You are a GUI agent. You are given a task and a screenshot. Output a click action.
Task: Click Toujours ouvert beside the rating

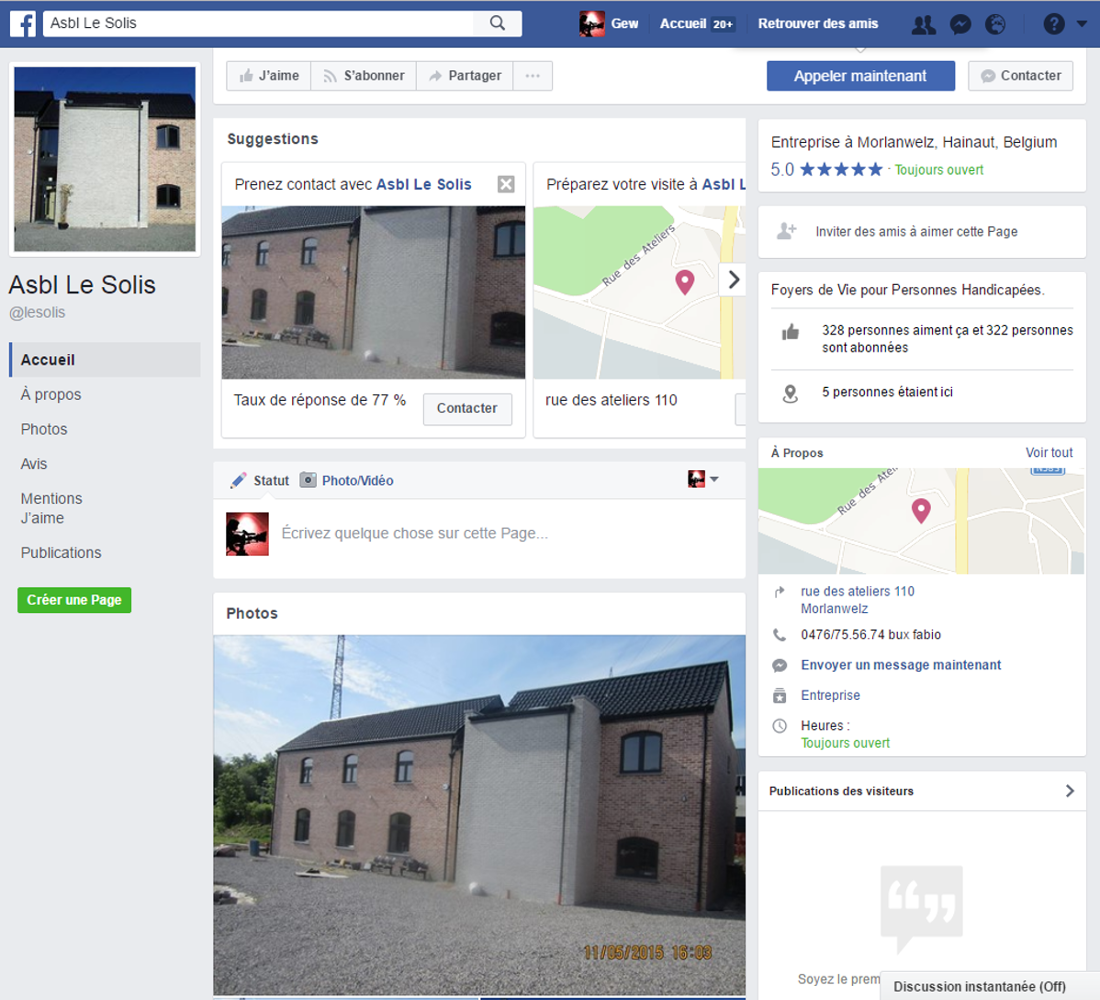(939, 170)
